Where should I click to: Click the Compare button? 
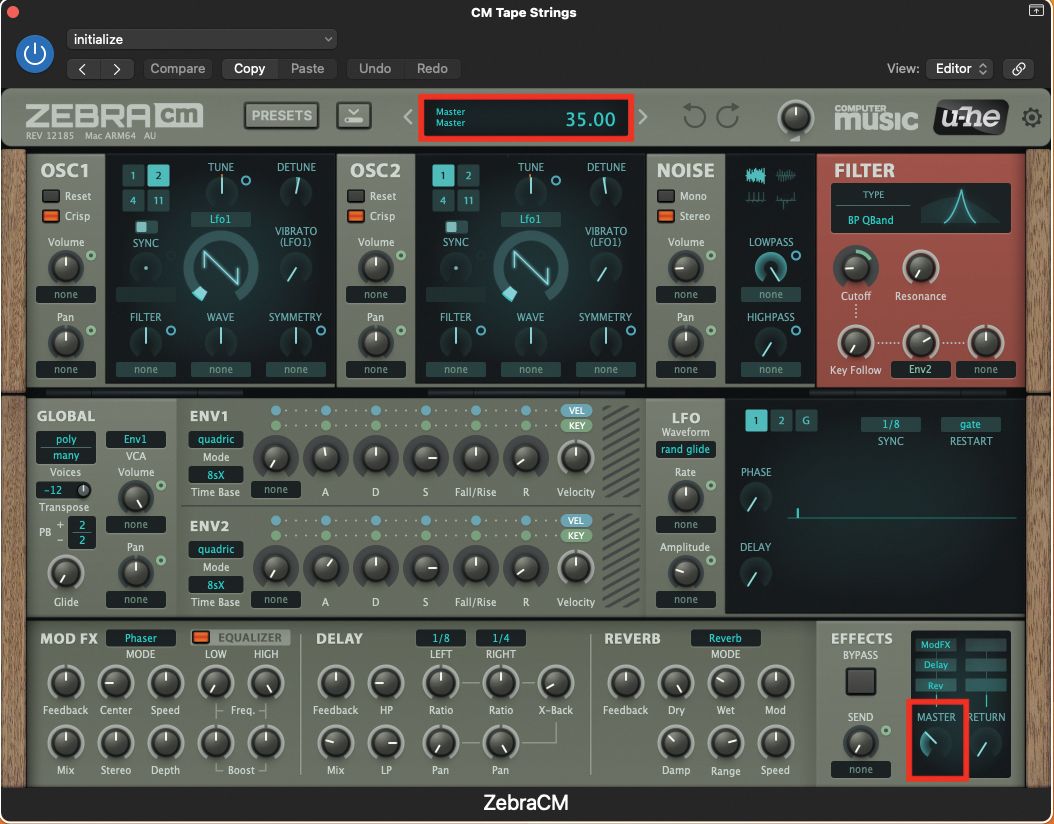tap(178, 69)
